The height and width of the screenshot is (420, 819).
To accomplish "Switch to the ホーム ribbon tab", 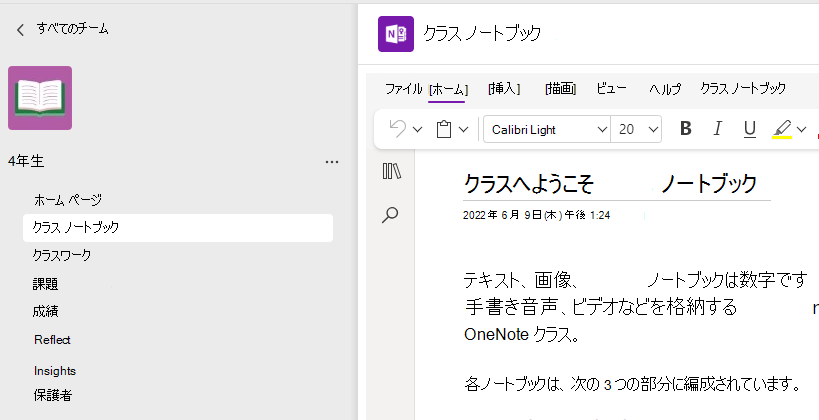I will tap(448, 89).
